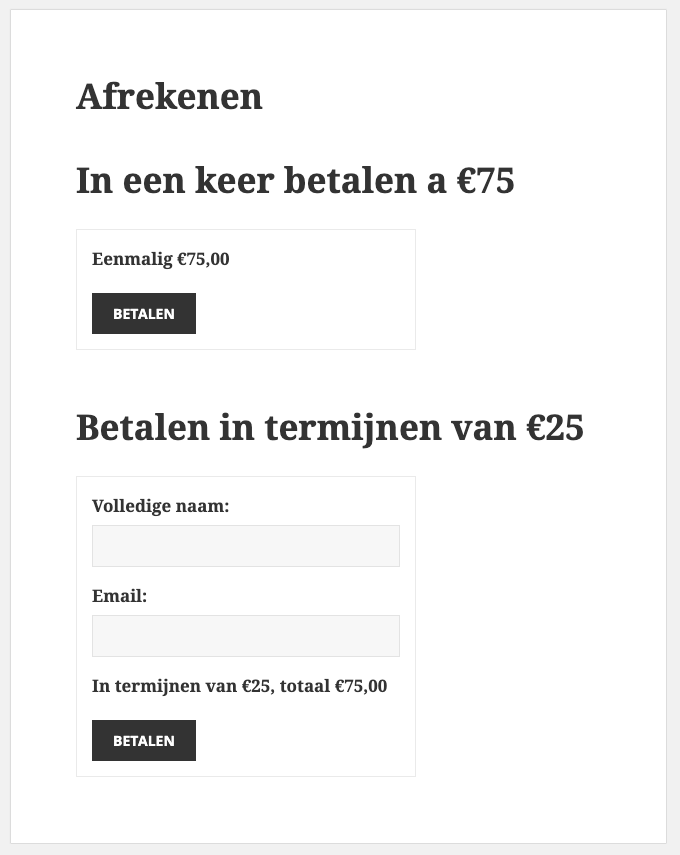Click the €25 amount in the installments heading
The width and height of the screenshot is (680, 855).
(555, 428)
